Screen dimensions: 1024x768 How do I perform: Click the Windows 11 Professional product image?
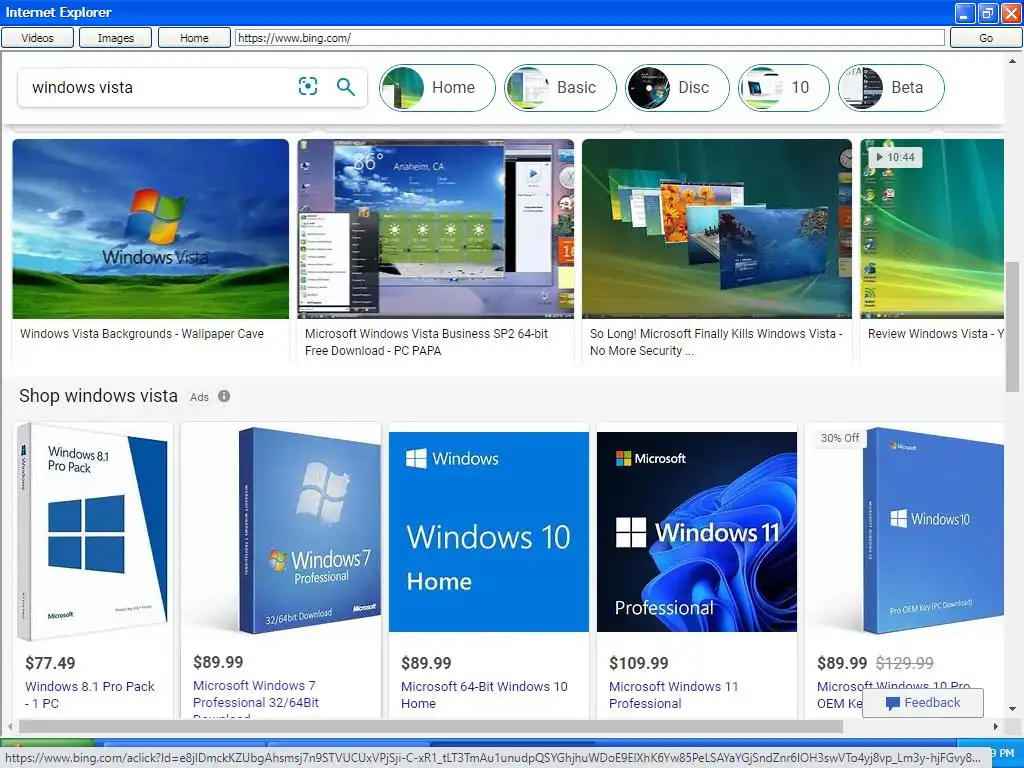coord(697,532)
